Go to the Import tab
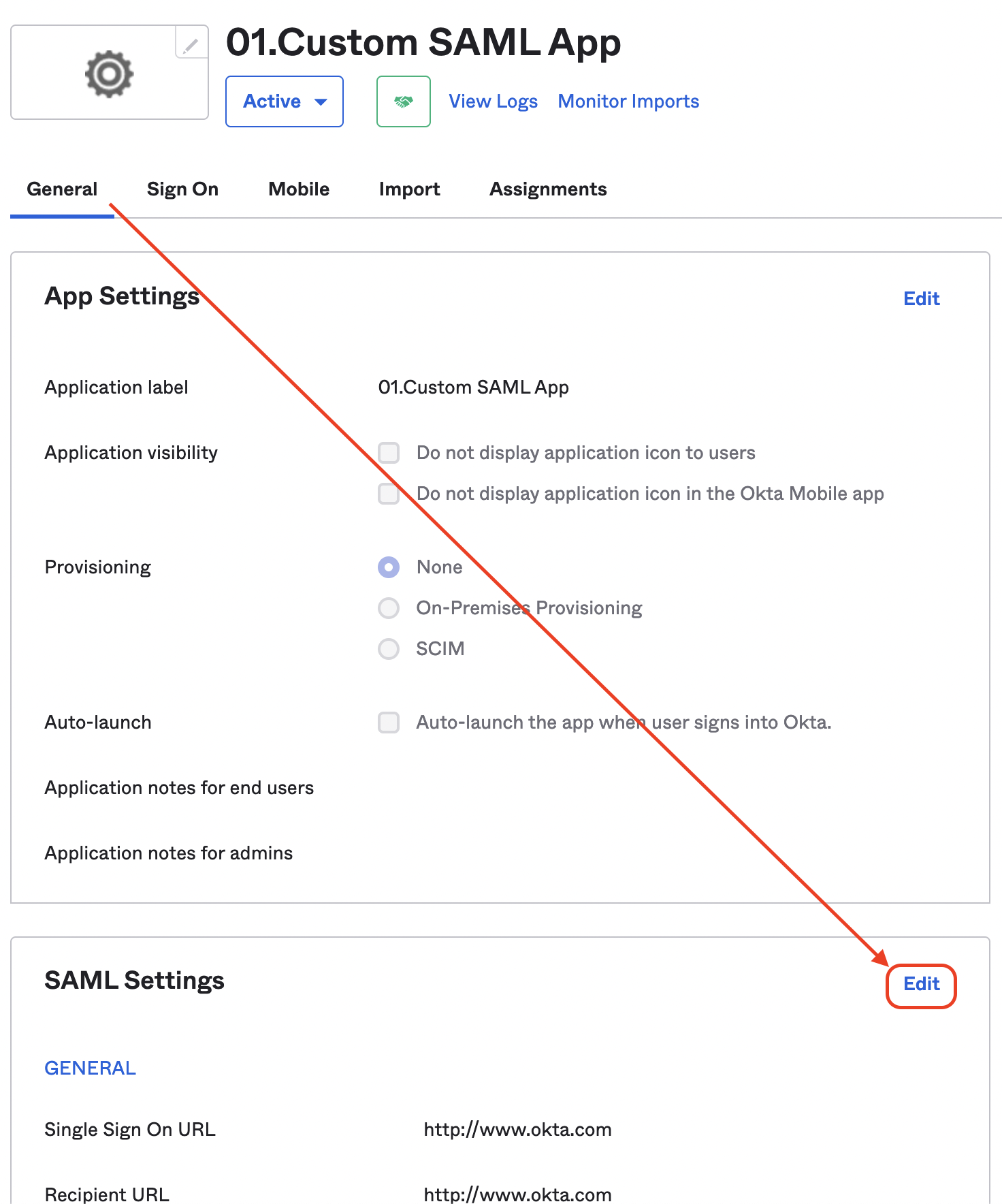This screenshot has width=1002, height=1204. (x=409, y=189)
